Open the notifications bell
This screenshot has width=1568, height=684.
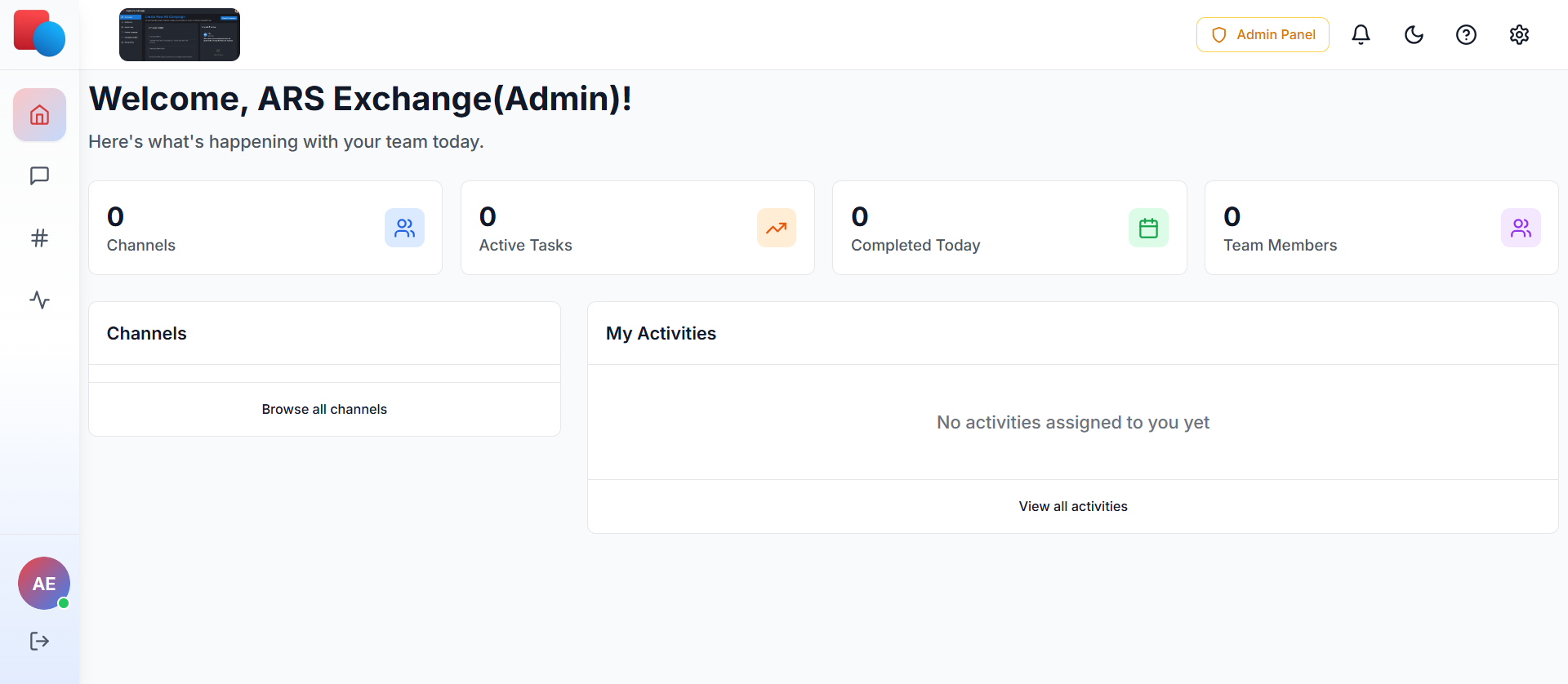1361,34
